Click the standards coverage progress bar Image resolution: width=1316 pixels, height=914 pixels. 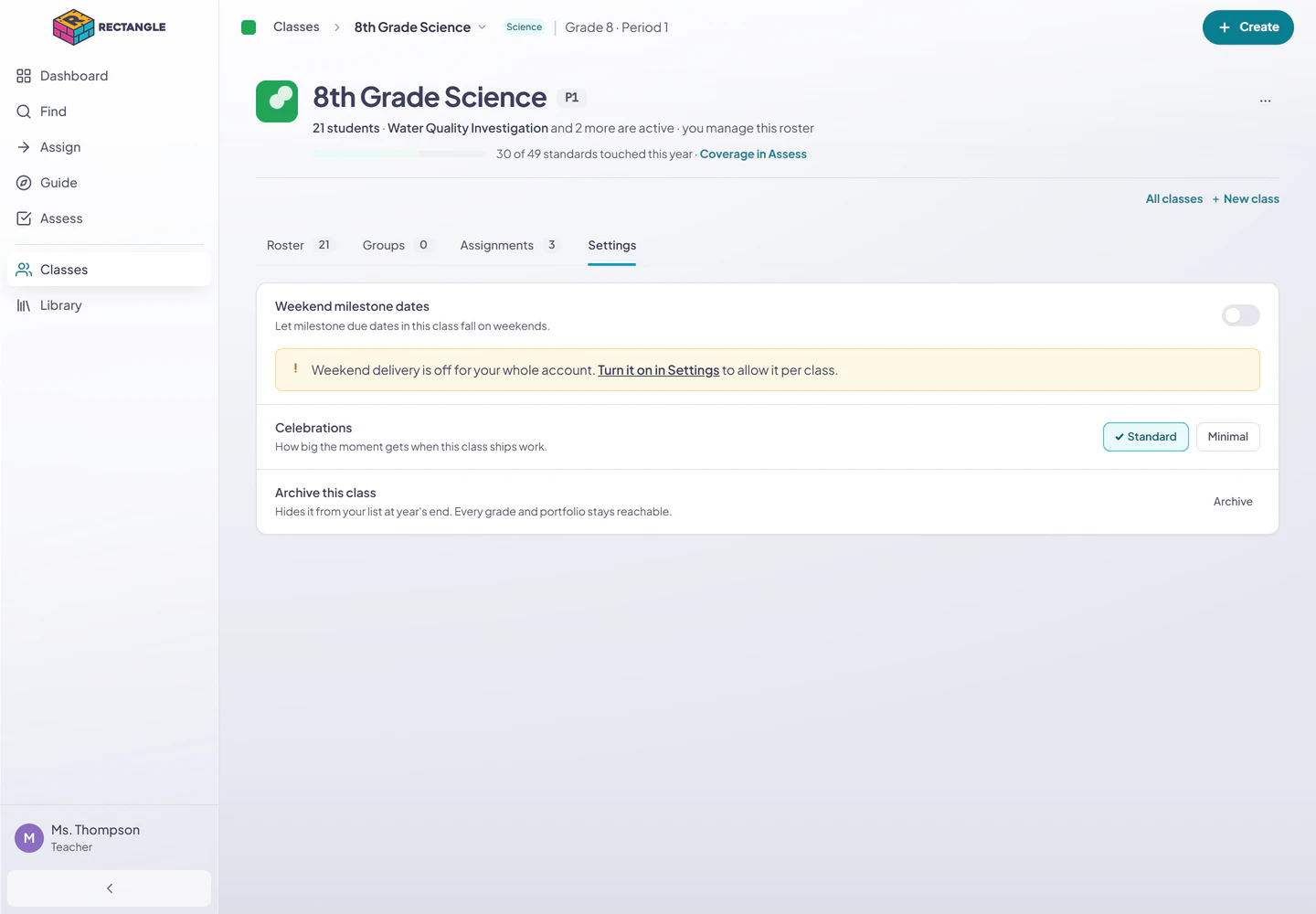point(399,154)
